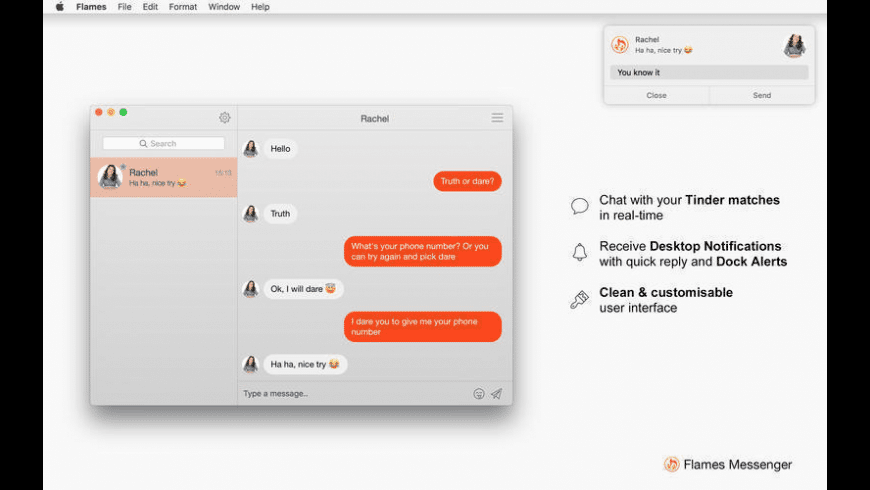The width and height of the screenshot is (870, 490).
Task: Click the 'Truth' message bubble
Action: click(x=280, y=214)
